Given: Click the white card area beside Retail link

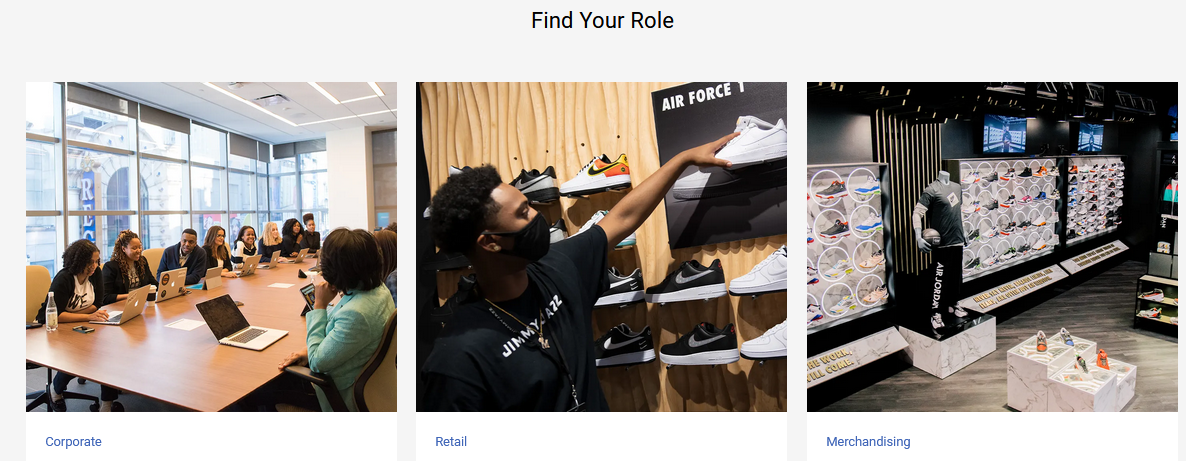Looking at the screenshot, I should [628, 441].
